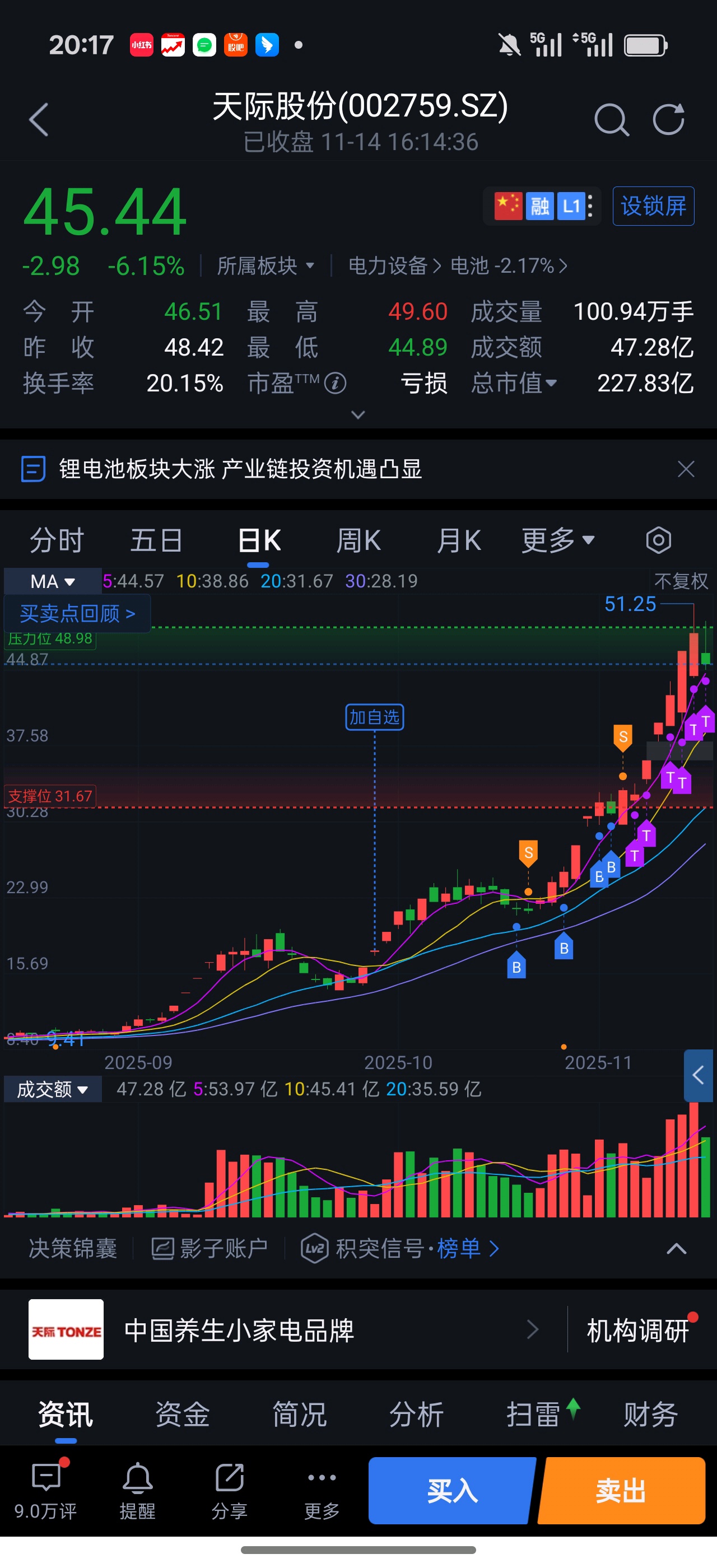Open the 9.0万评 comments icon
This screenshot has height=1568, width=717.
(x=46, y=1491)
